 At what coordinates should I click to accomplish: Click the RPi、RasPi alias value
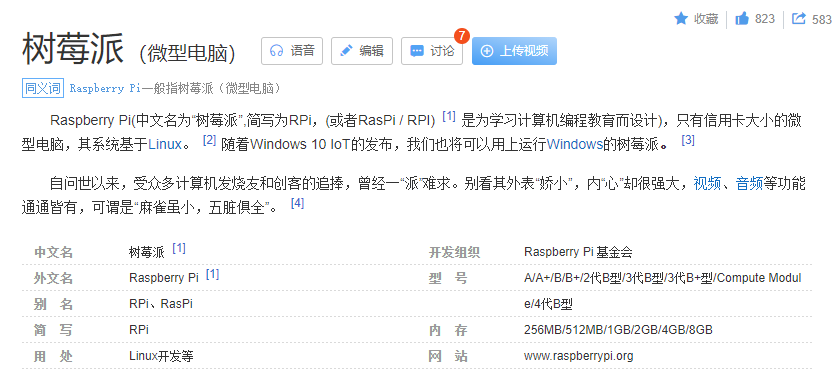[x=161, y=304]
